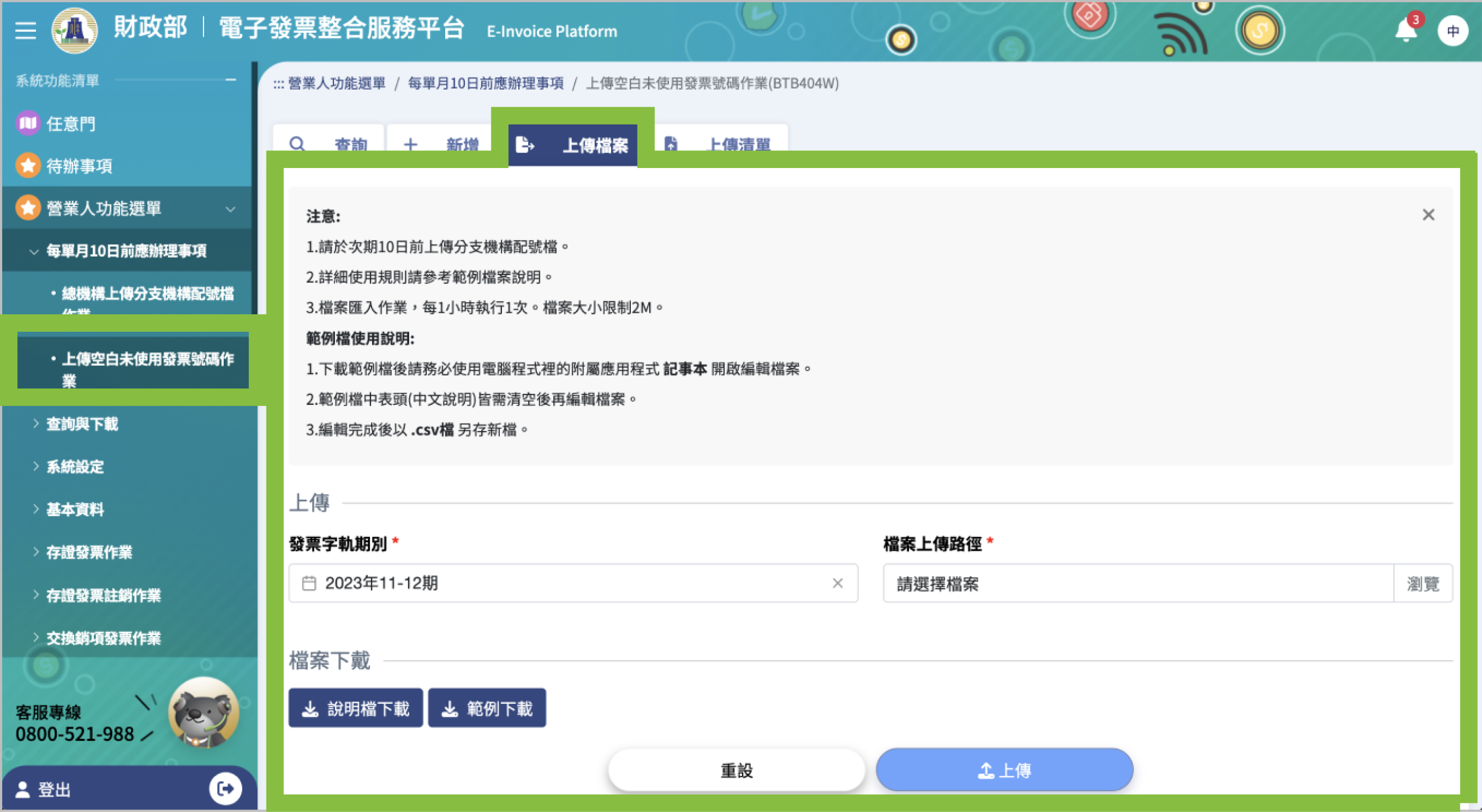This screenshot has width=1482, height=812.
Task: Click the customer service bear mascot
Action: click(204, 712)
